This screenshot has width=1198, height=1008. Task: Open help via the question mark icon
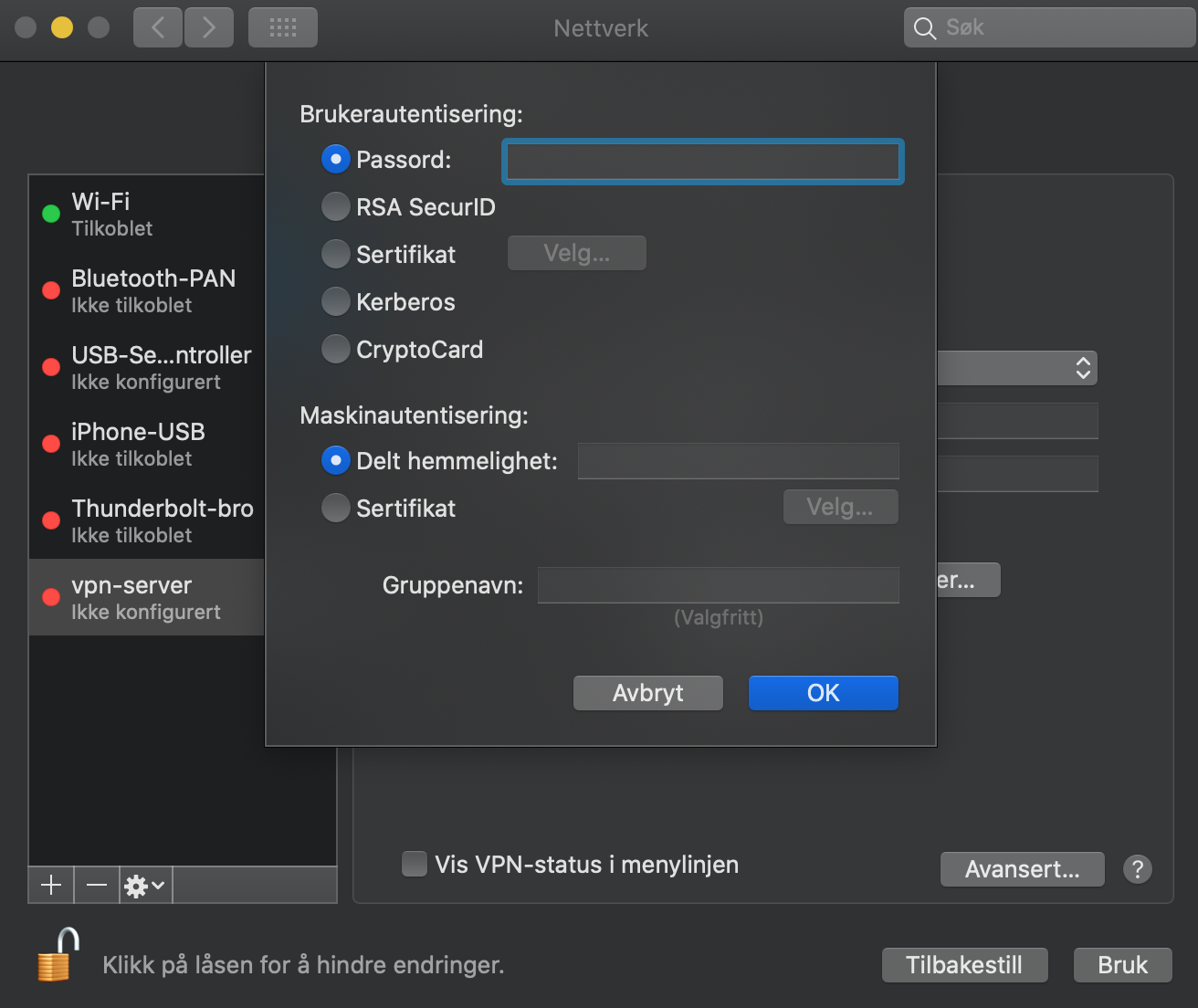pyautogui.click(x=1137, y=868)
